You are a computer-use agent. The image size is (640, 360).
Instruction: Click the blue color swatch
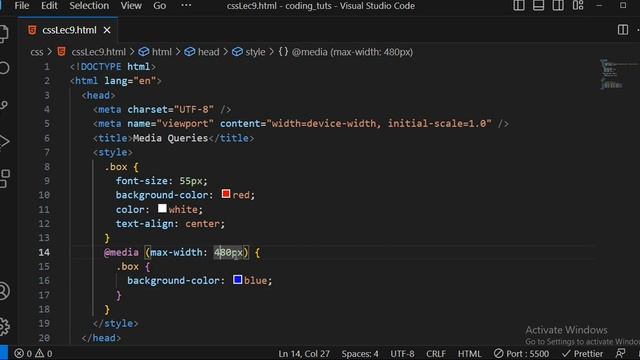(x=238, y=280)
